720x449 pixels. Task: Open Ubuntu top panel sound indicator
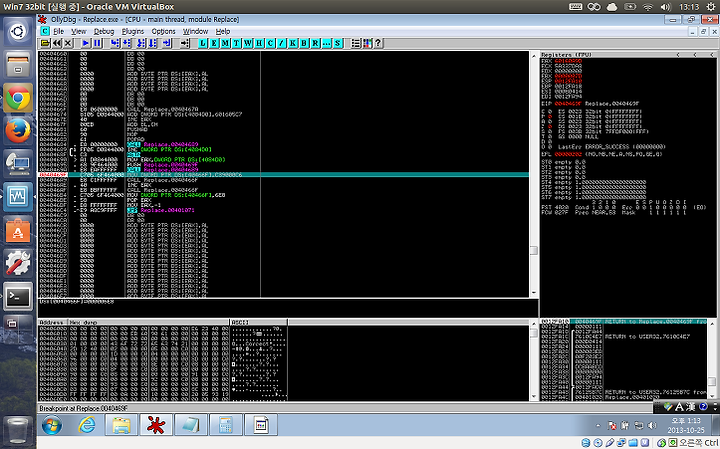pyautogui.click(x=665, y=7)
